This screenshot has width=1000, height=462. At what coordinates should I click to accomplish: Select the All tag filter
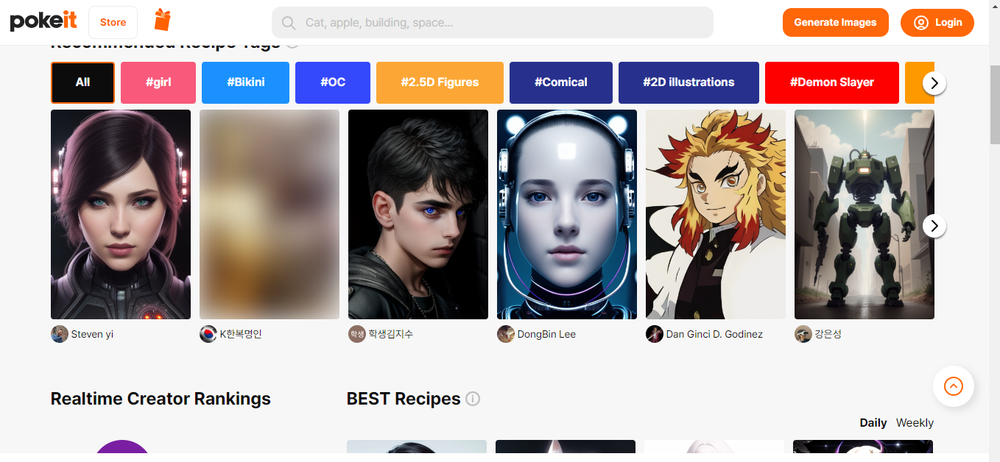83,82
